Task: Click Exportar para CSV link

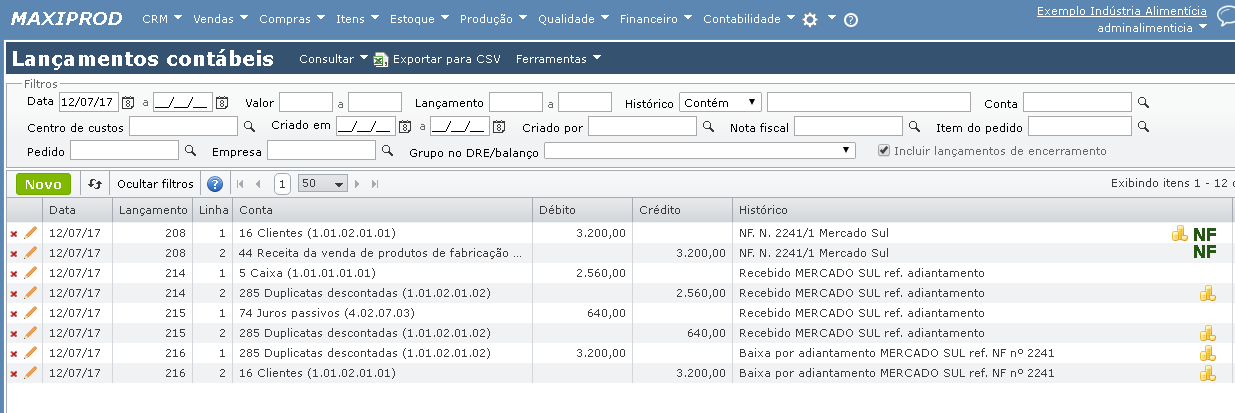Action: (446, 59)
